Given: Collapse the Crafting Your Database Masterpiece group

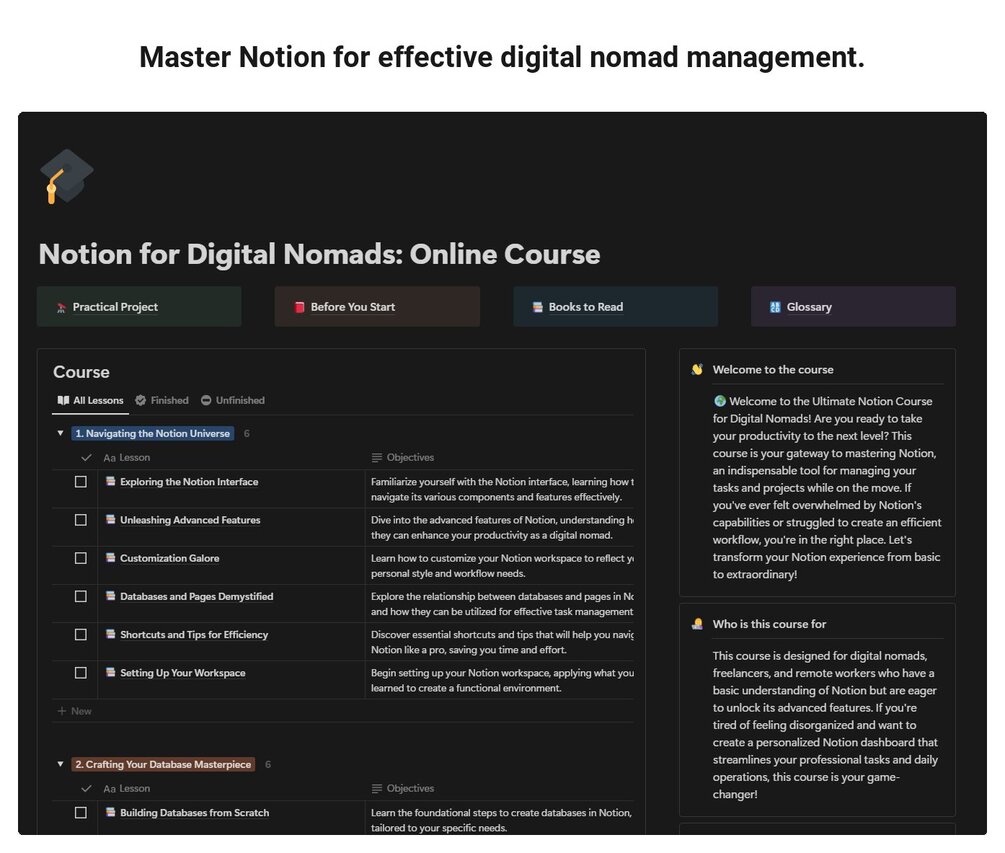Looking at the screenshot, I should click(x=60, y=765).
